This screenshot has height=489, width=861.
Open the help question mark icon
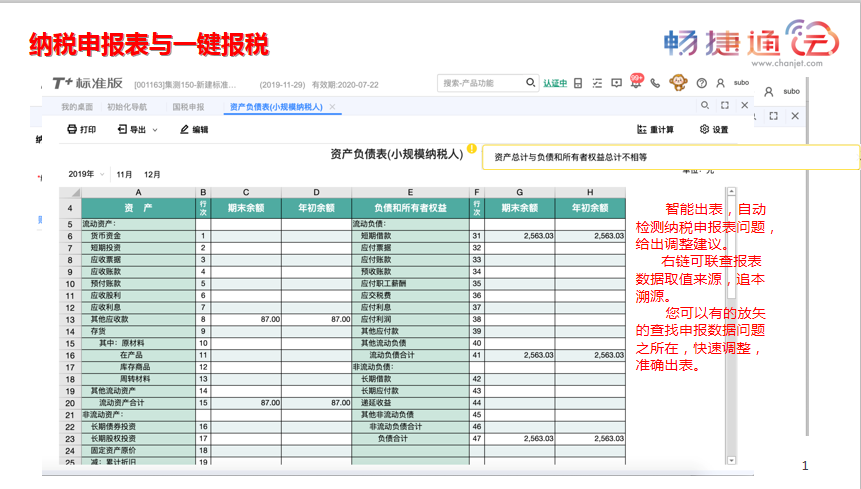point(701,83)
